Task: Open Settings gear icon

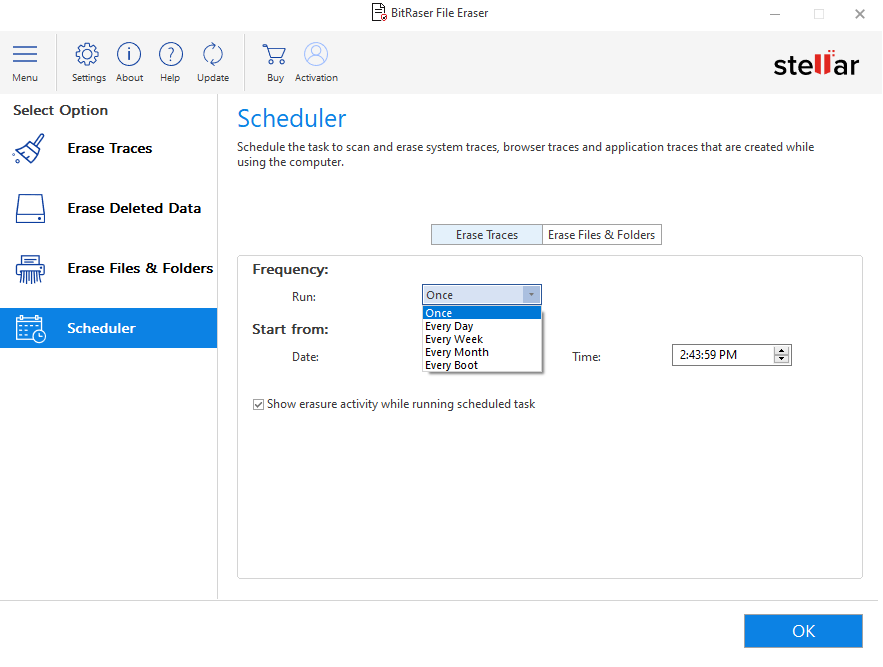Action: click(x=87, y=55)
